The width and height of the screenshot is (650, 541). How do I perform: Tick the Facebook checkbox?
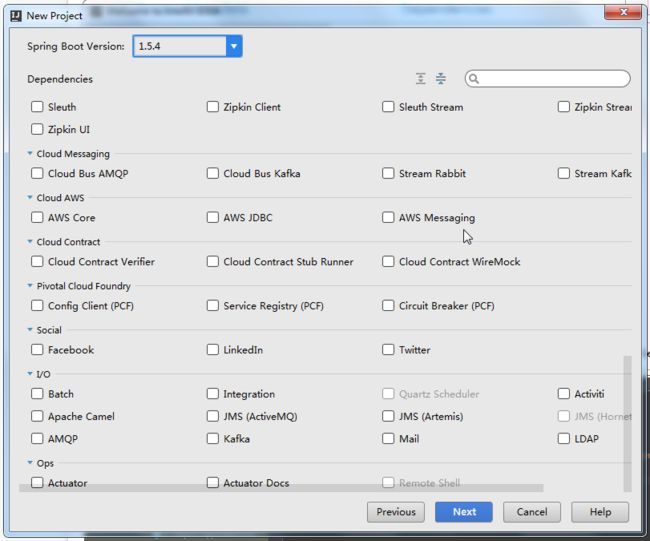pos(37,349)
